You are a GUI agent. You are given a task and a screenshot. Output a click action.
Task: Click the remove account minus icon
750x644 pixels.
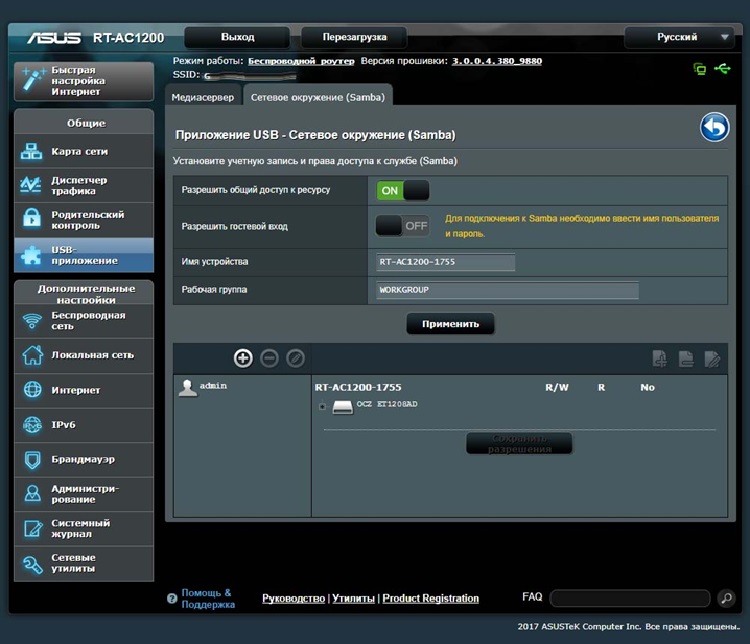269,358
